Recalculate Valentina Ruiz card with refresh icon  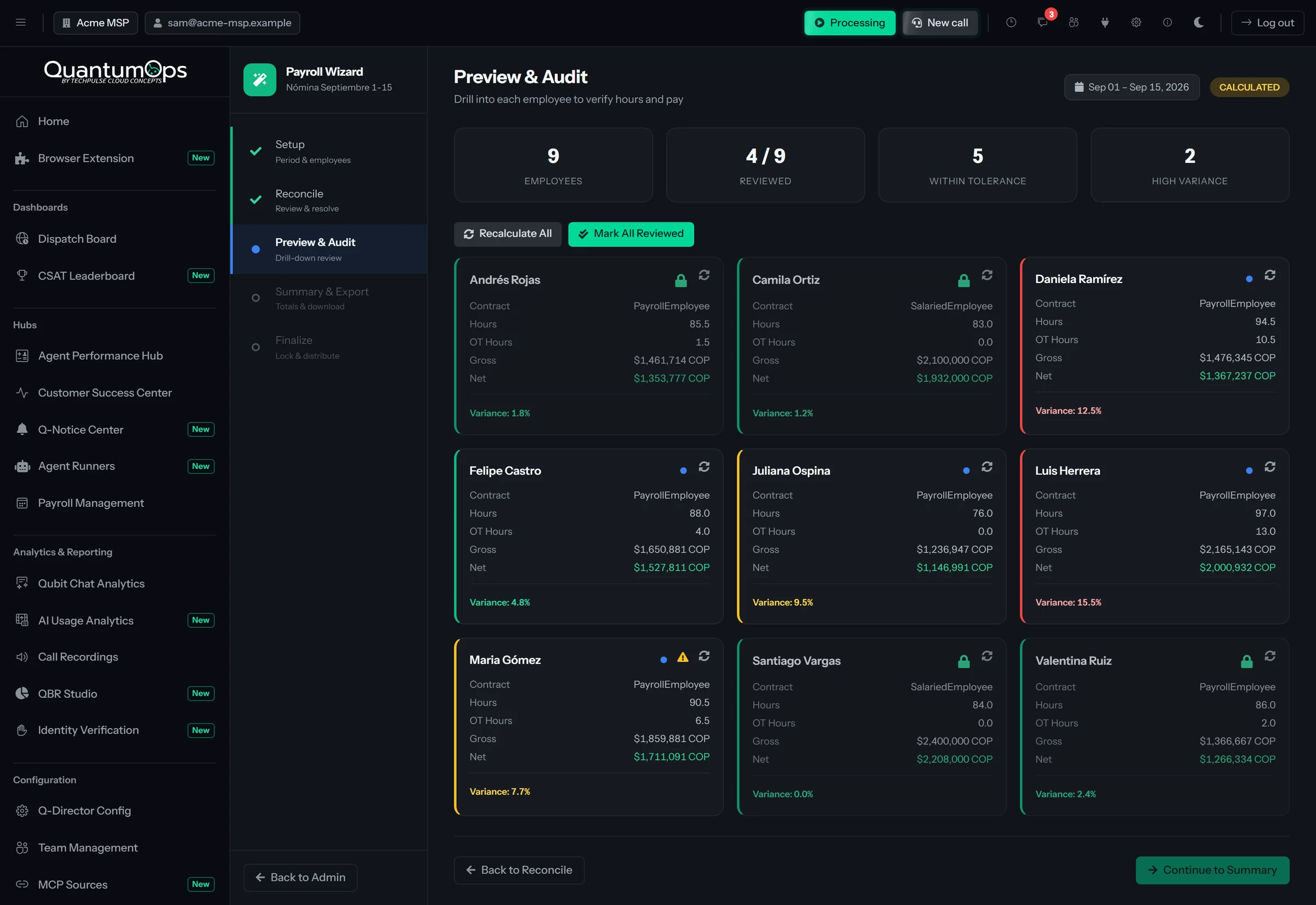coord(1269,656)
